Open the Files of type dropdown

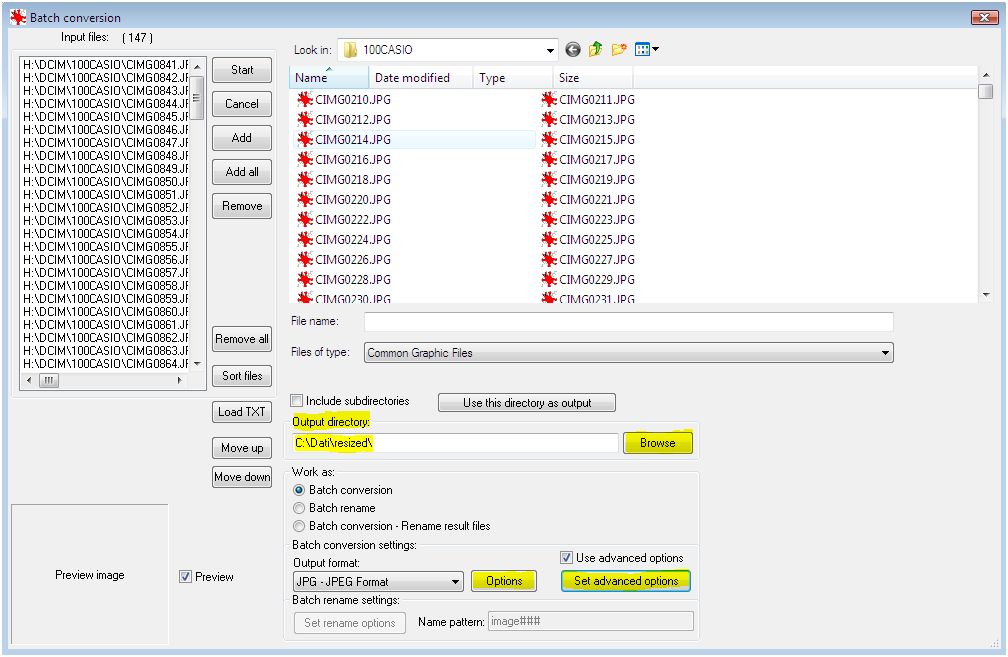coord(885,353)
